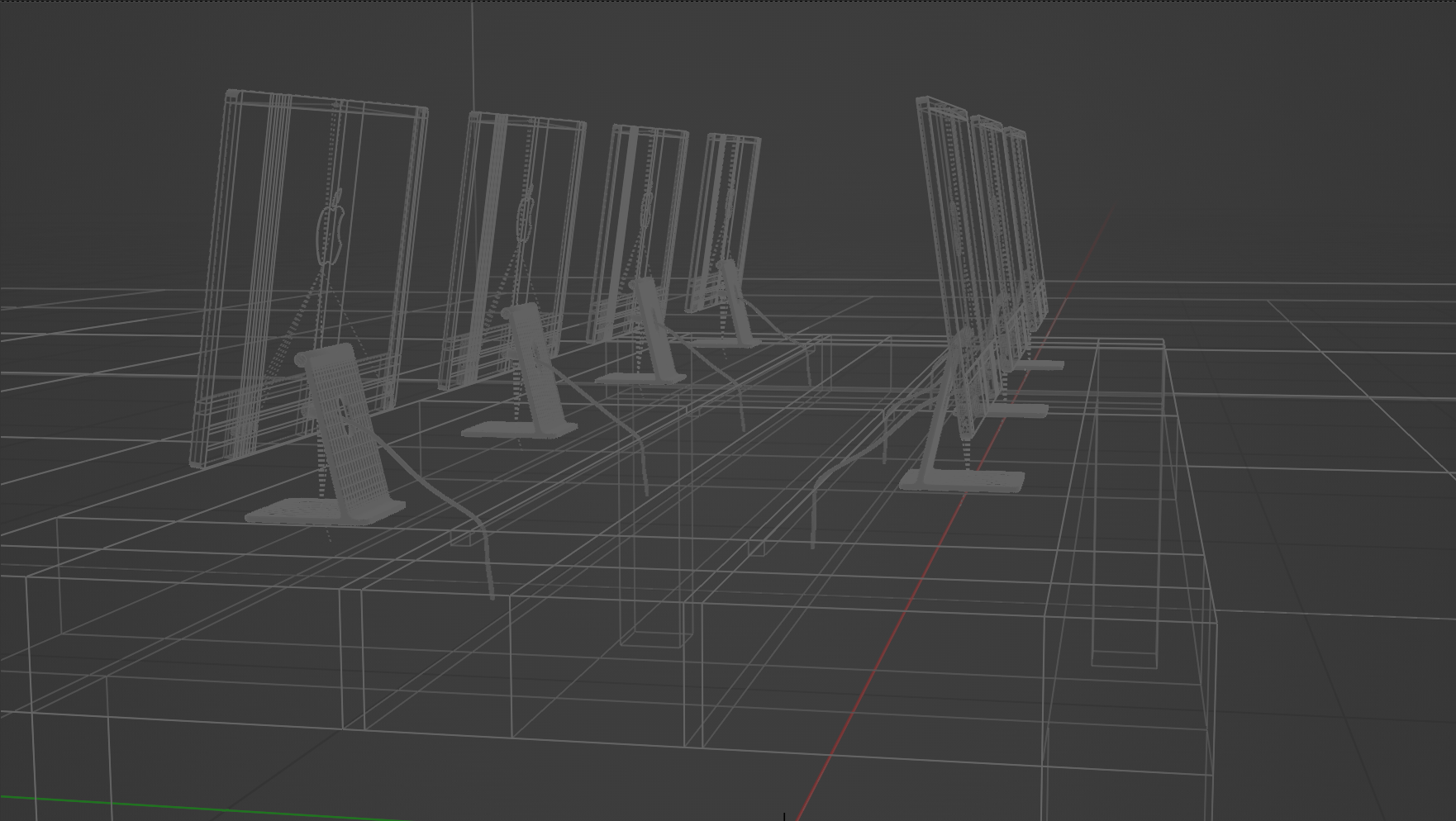Select the base plate of the right-side front monitor
The height and width of the screenshot is (821, 1456).
962,481
